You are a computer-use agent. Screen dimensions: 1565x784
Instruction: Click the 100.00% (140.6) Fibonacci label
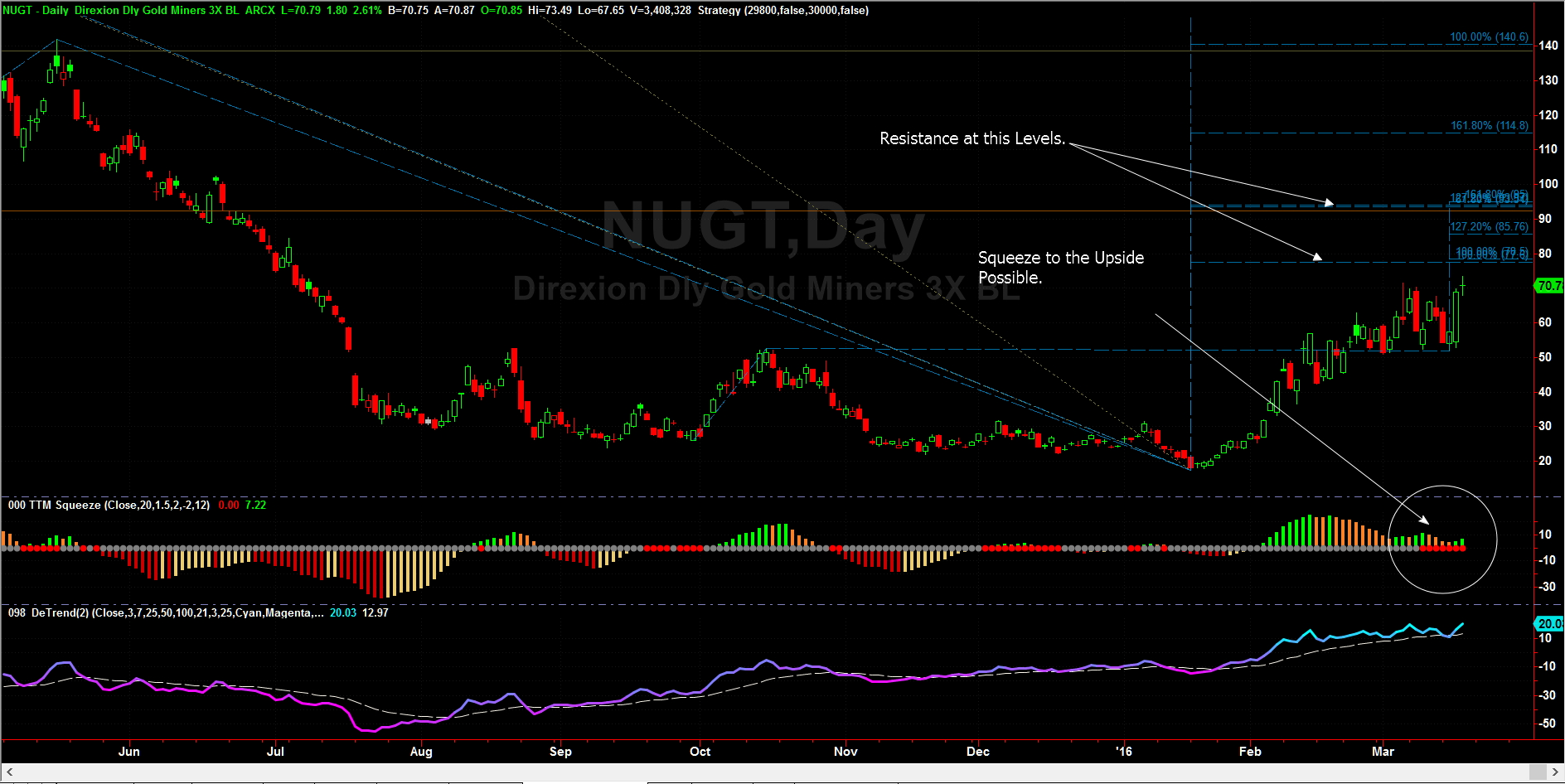(x=1488, y=37)
